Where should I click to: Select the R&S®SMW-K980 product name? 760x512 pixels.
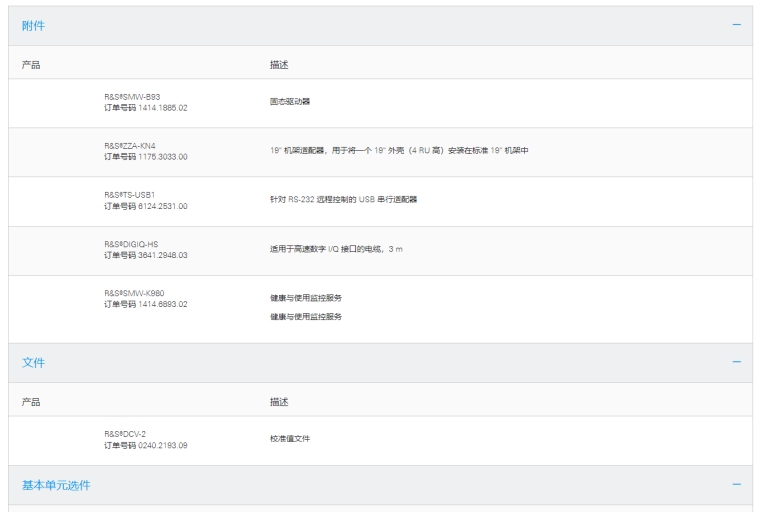[x=135, y=293]
